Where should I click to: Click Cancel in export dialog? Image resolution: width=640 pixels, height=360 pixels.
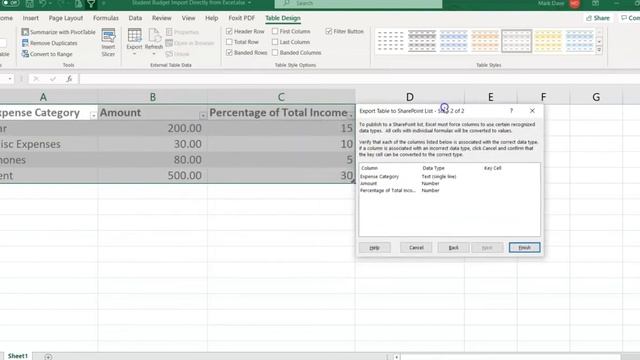(x=416, y=247)
